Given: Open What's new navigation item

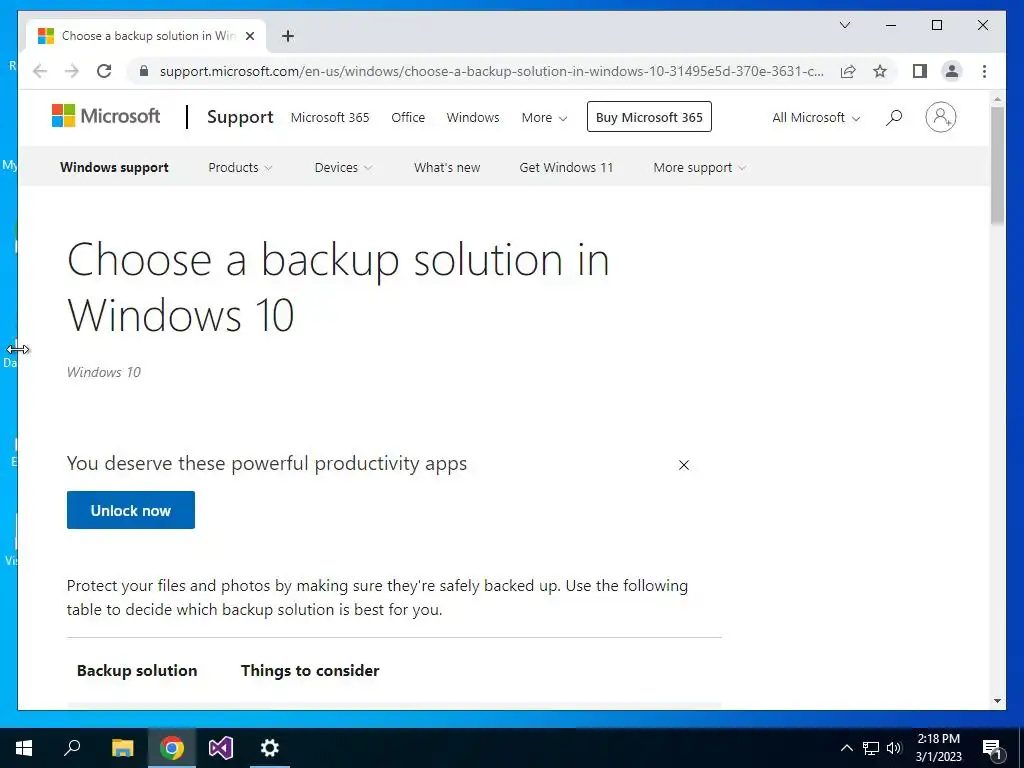Looking at the screenshot, I should pyautogui.click(x=447, y=168).
